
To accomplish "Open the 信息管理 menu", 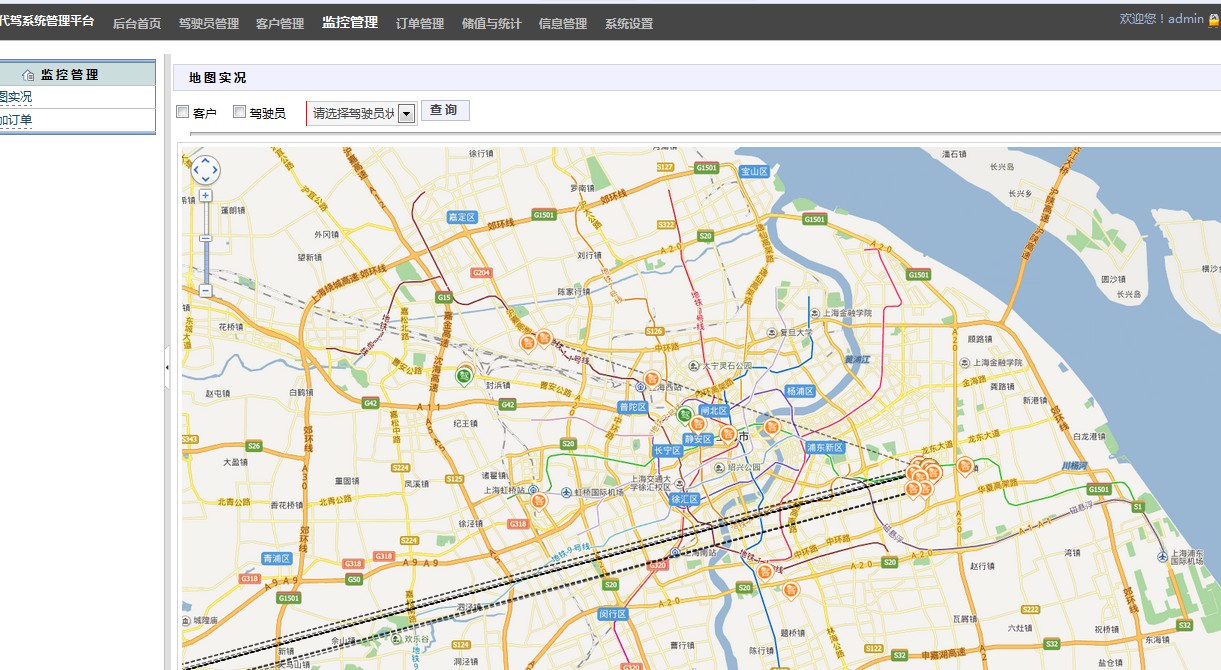I will (563, 23).
